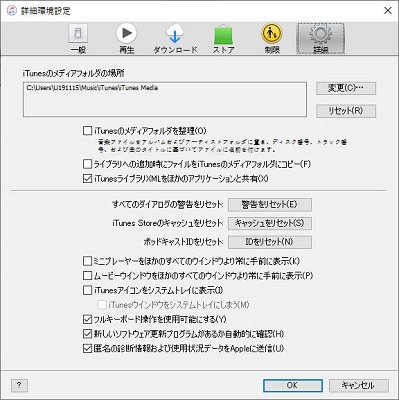Click the iTunes Media folder path box
The width and height of the screenshot is (399, 400).
(165, 100)
